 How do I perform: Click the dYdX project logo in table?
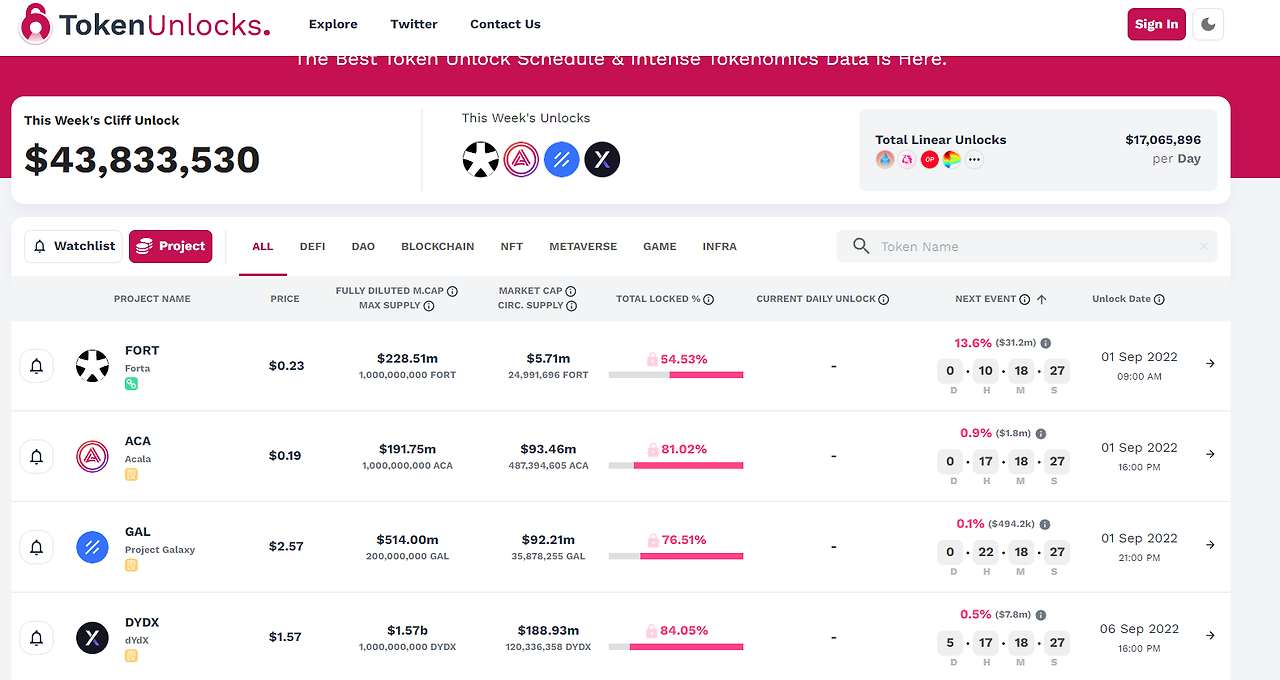pyautogui.click(x=93, y=638)
